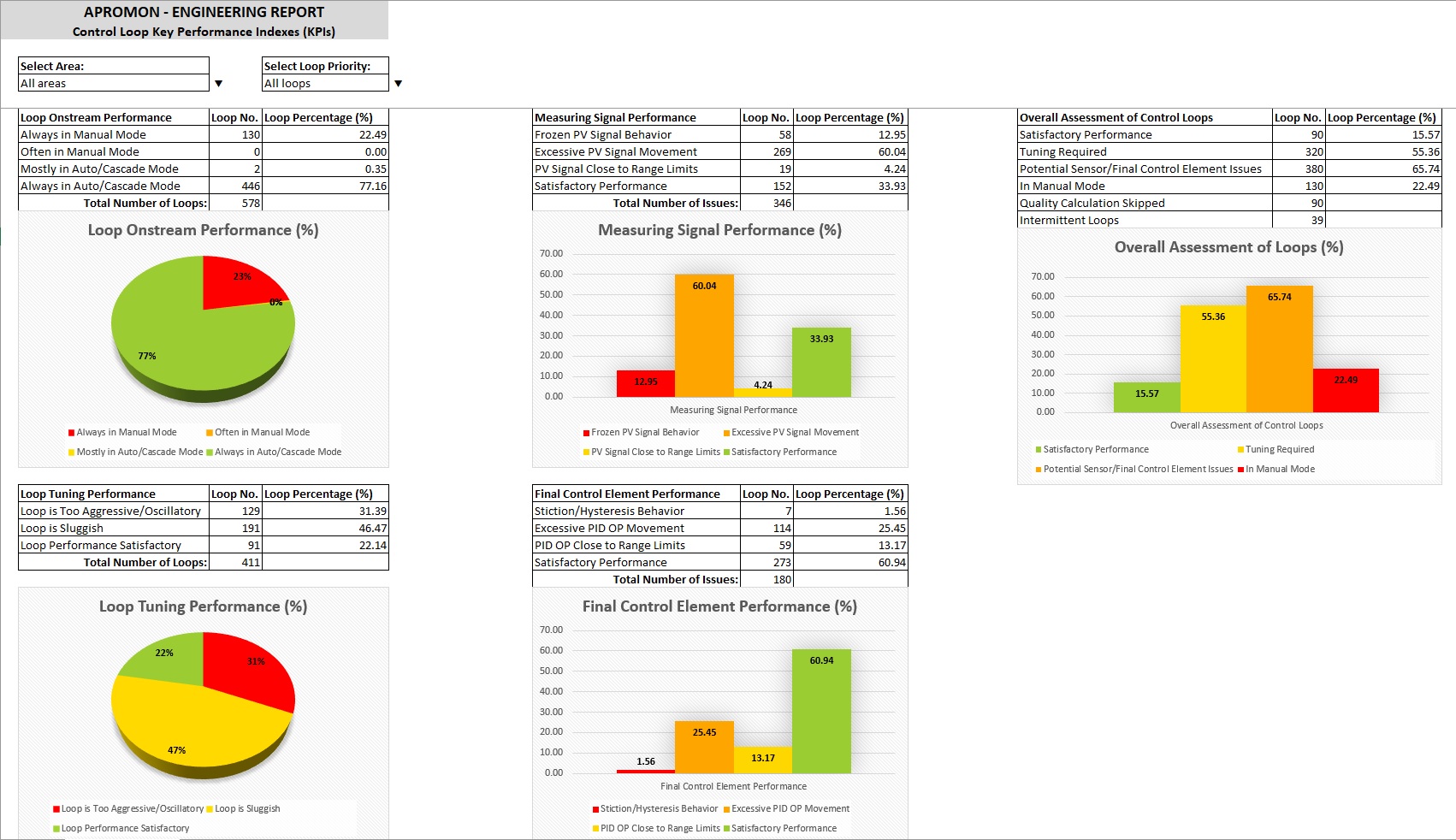The width and height of the screenshot is (1456, 840).
Task: Select the 'PID OP Close to Range Limits' table cell
Action: tap(636, 545)
